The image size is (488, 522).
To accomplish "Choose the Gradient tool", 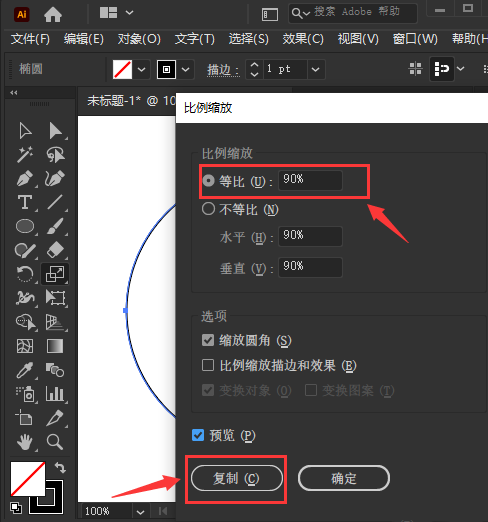I will pyautogui.click(x=55, y=346).
